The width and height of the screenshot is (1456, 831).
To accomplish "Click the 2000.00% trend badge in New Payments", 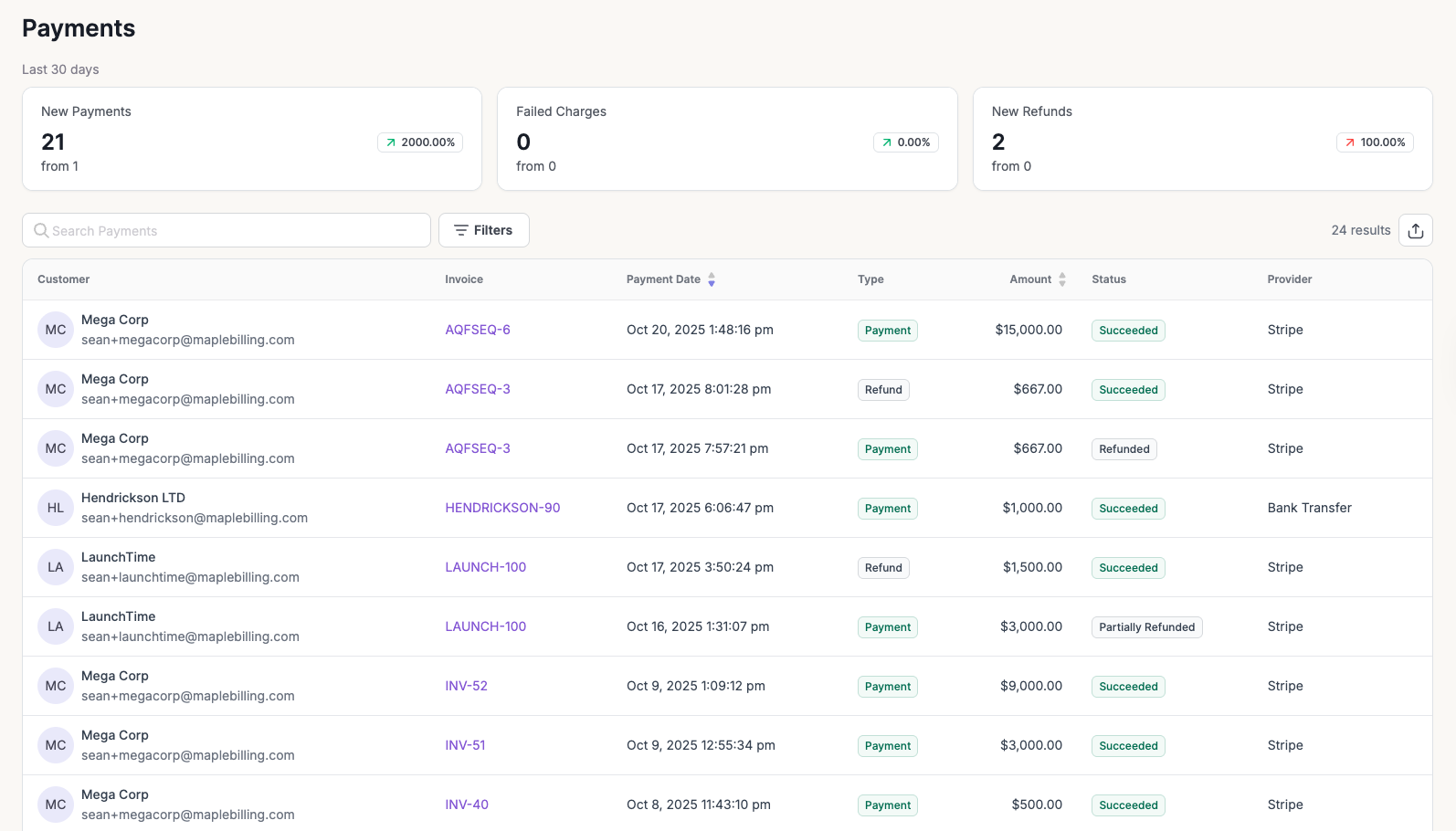I will point(420,142).
